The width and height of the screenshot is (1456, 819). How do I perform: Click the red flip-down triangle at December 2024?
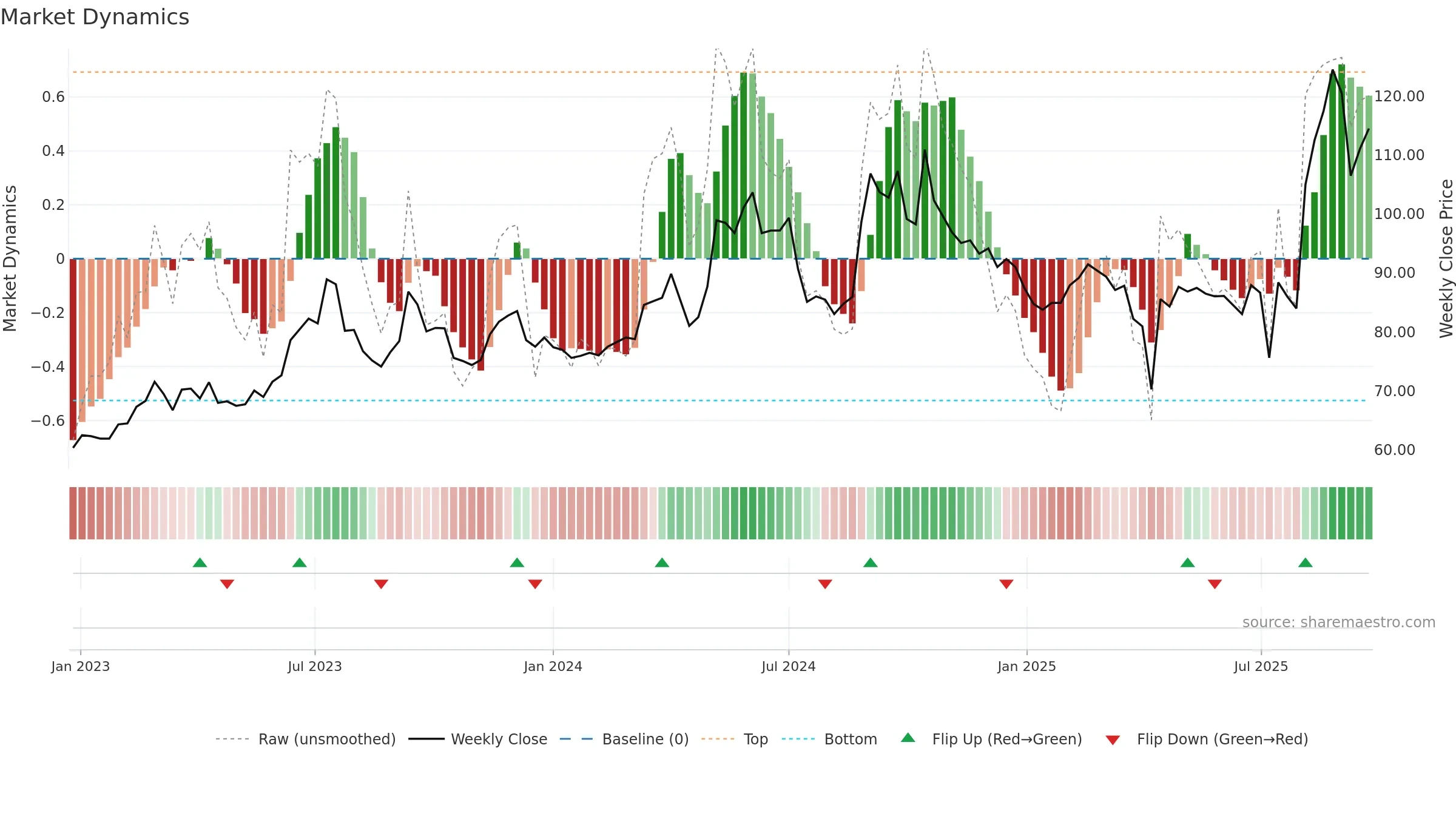pyautogui.click(x=1006, y=584)
